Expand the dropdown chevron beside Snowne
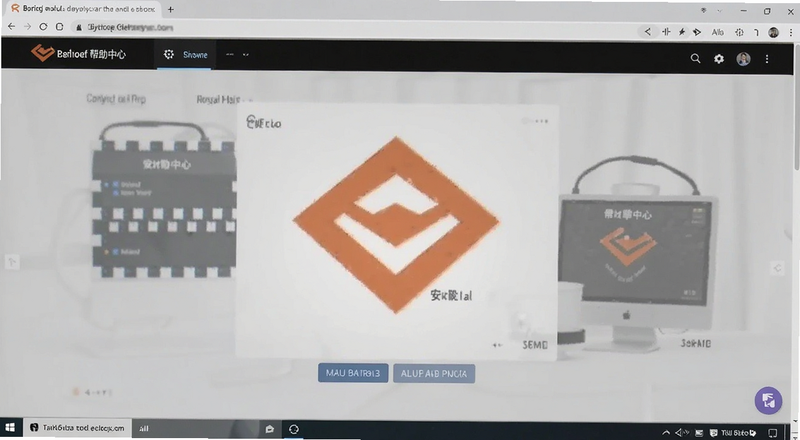The image size is (800, 440). [246, 55]
